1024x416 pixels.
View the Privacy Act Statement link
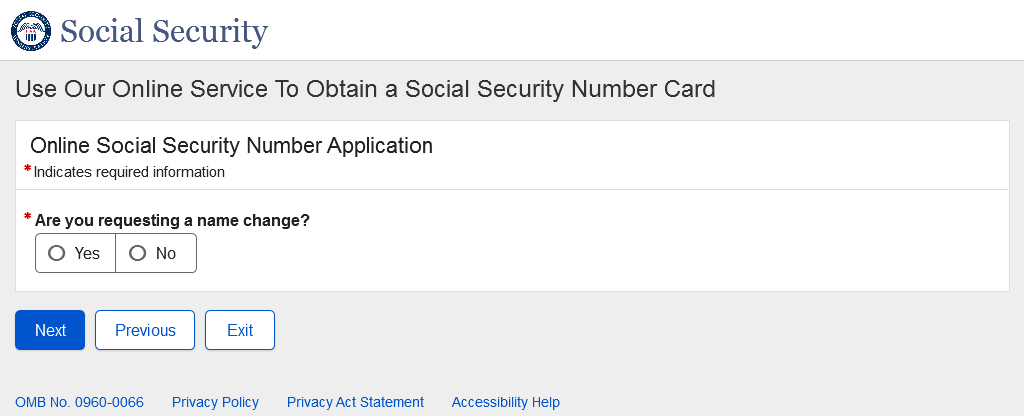[x=355, y=402]
